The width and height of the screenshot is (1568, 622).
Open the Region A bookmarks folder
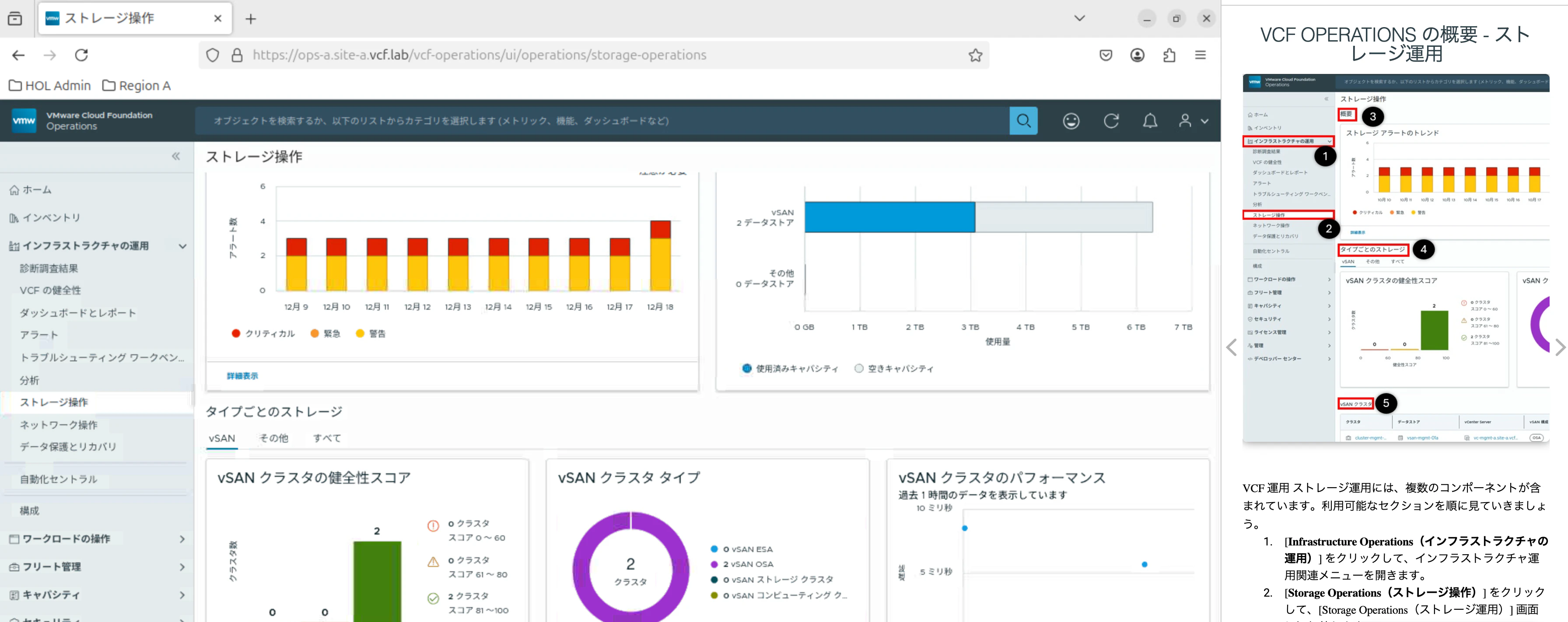pos(136,86)
